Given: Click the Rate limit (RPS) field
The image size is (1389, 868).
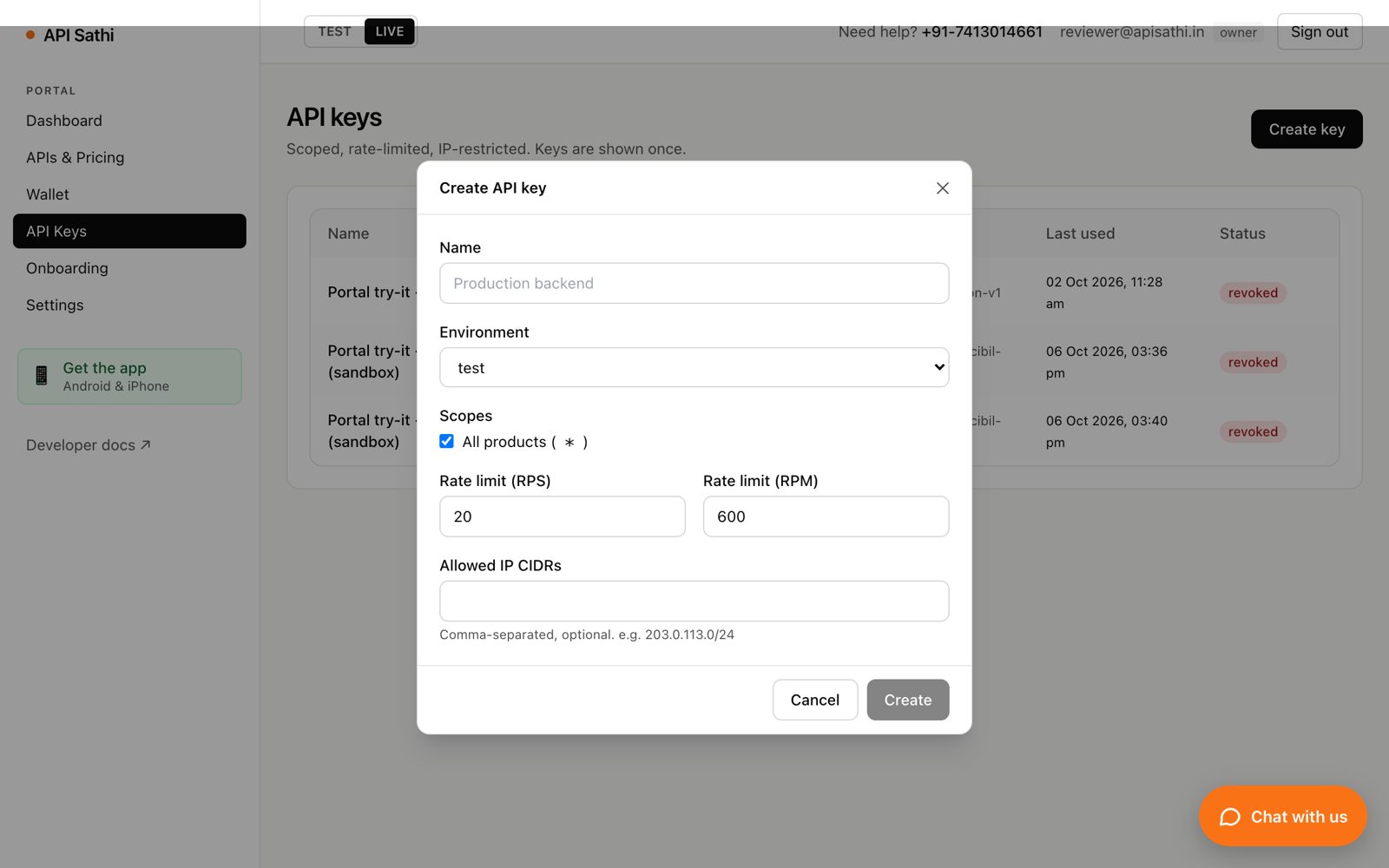Looking at the screenshot, I should 563,516.
